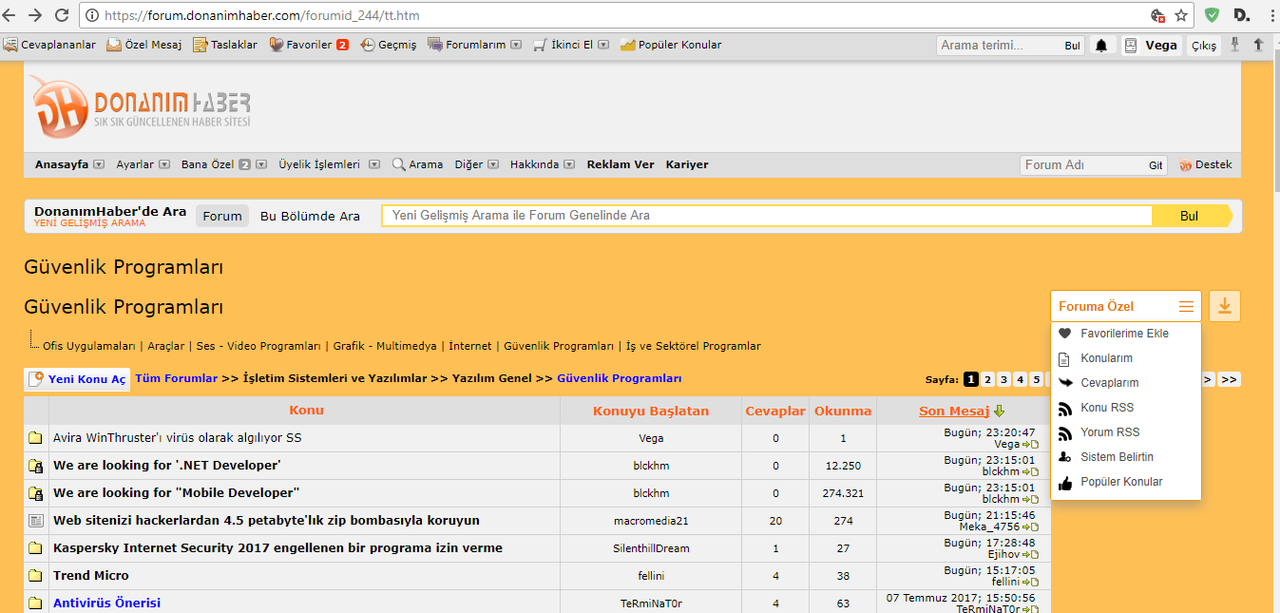Click the thumbs-up icon by Popüler Konular
Viewport: 1280px width, 613px height.
coord(1065,482)
